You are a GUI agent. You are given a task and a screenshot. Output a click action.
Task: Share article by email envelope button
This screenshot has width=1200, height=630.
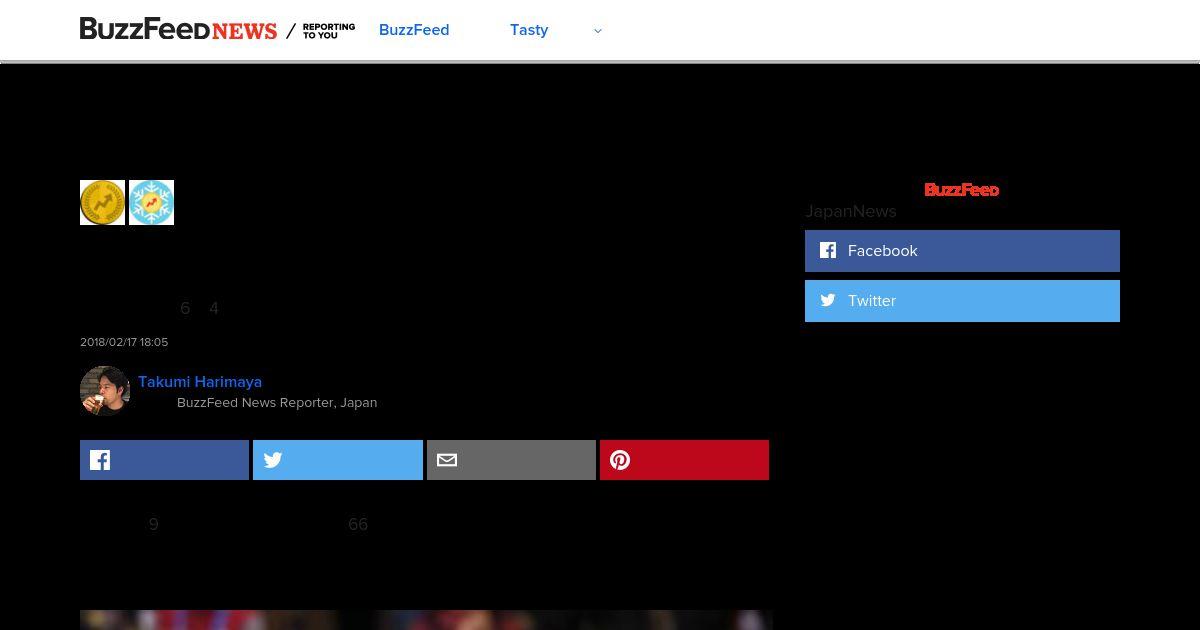[511, 460]
